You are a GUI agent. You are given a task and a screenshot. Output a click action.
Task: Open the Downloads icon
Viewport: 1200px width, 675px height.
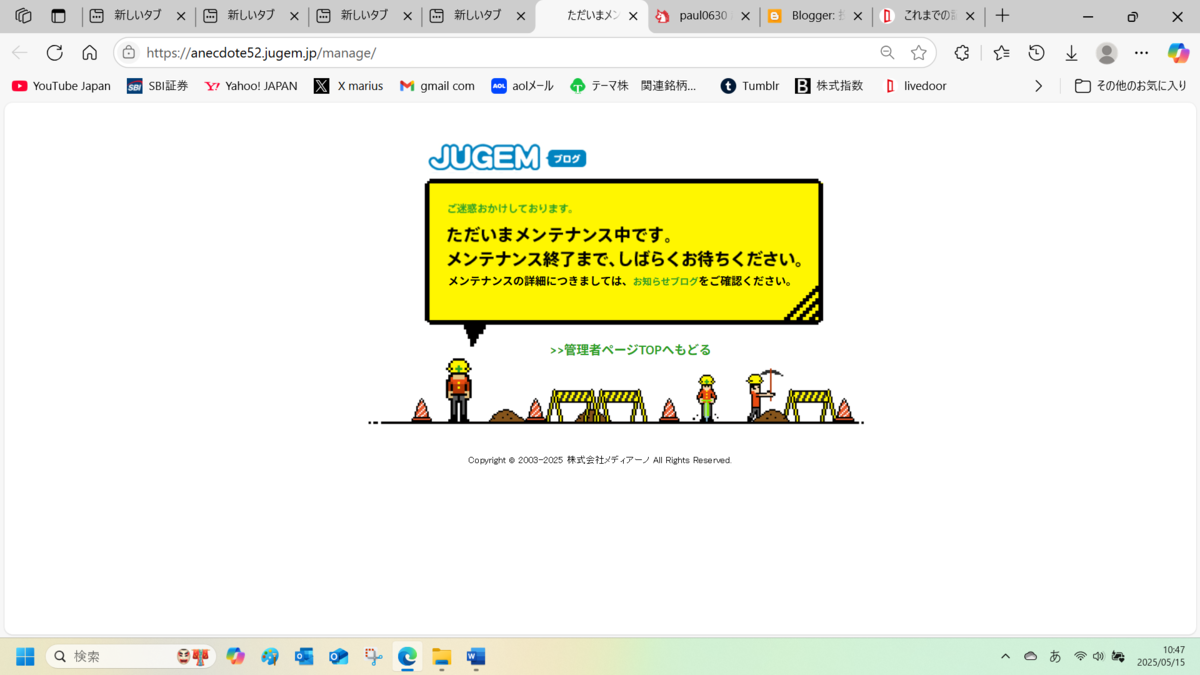1071,53
